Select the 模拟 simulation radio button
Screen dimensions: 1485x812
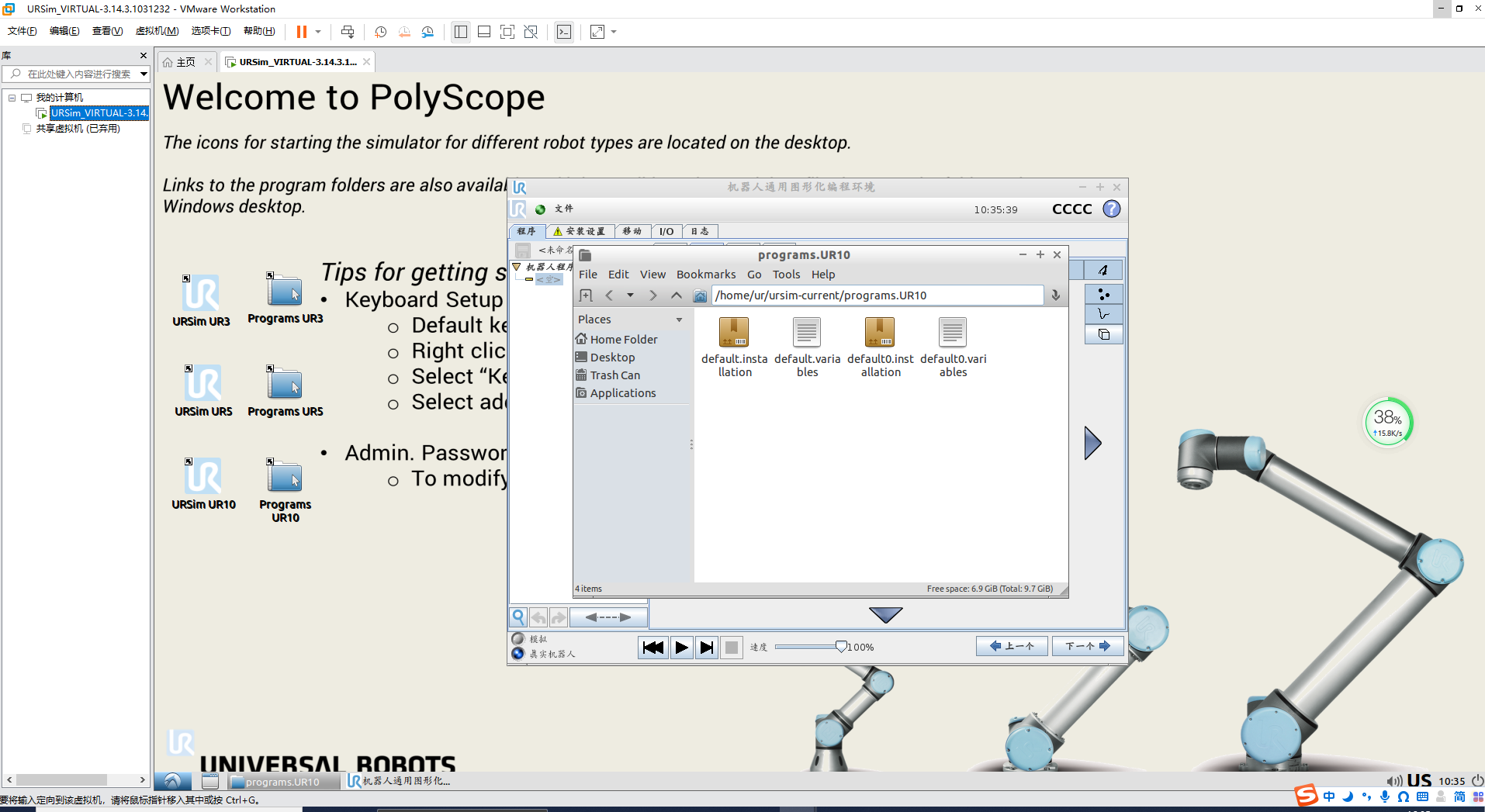click(518, 639)
